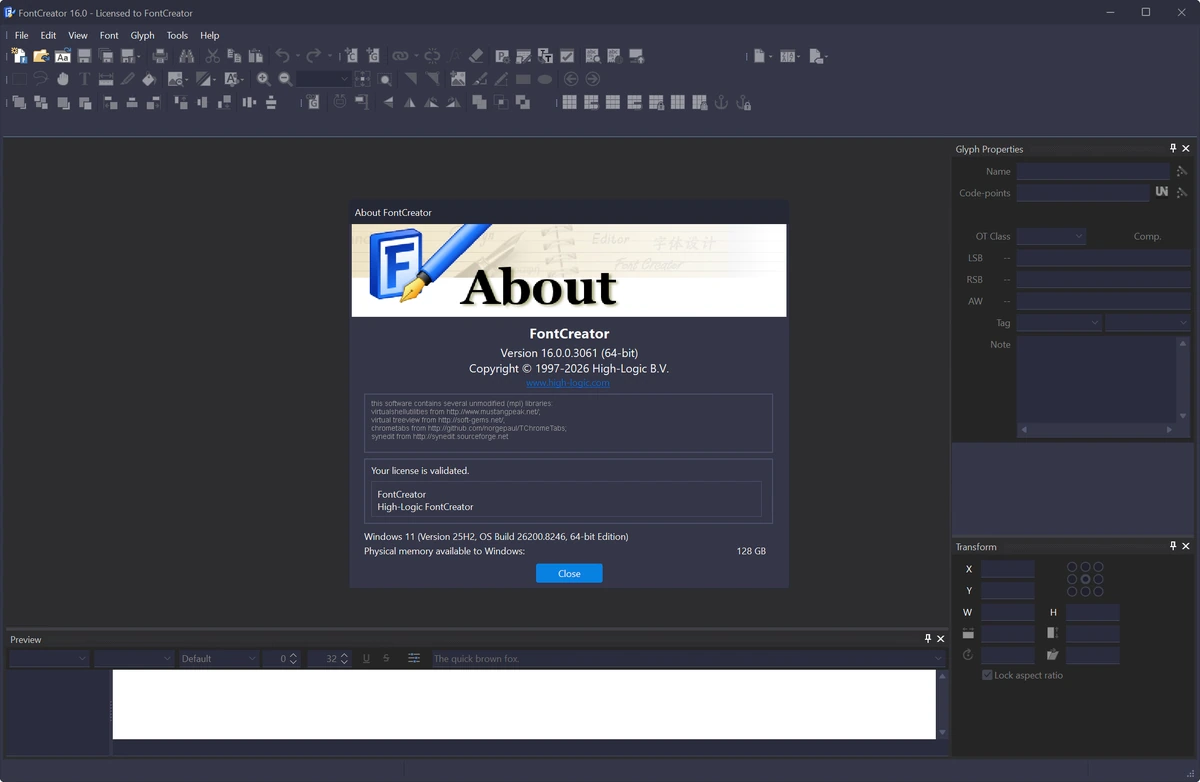This screenshot has height=782, width=1200.
Task: Click the Cut scissors icon
Action: point(212,56)
